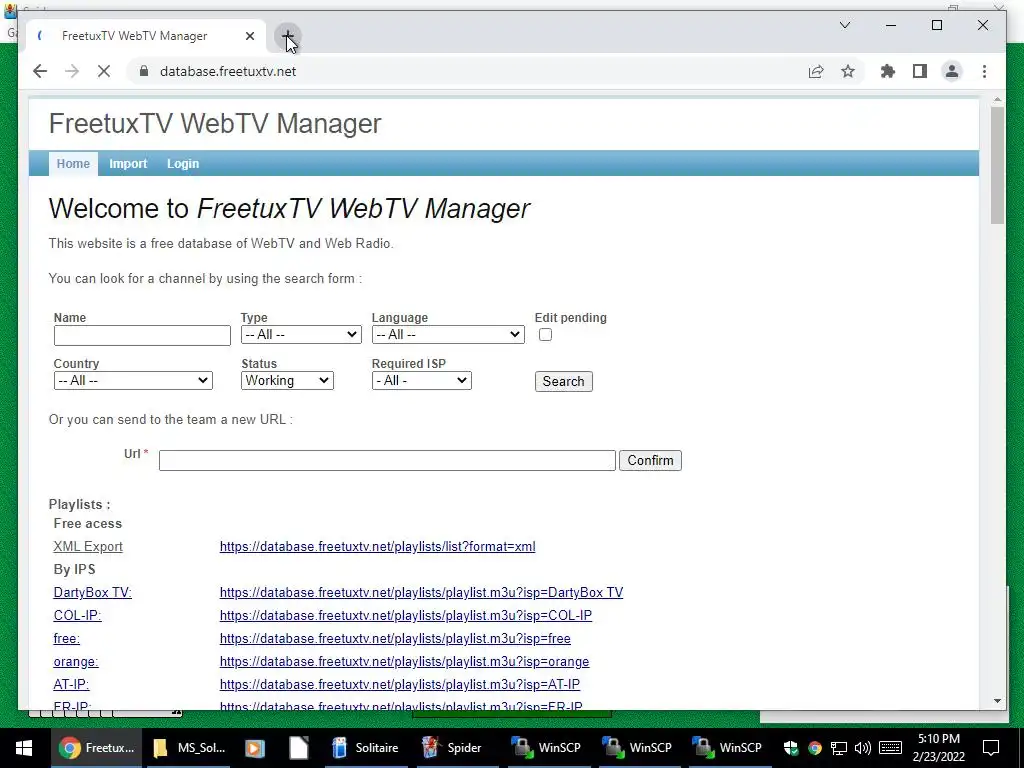
Task: Open Windows Security tray icon
Action: coord(791,748)
